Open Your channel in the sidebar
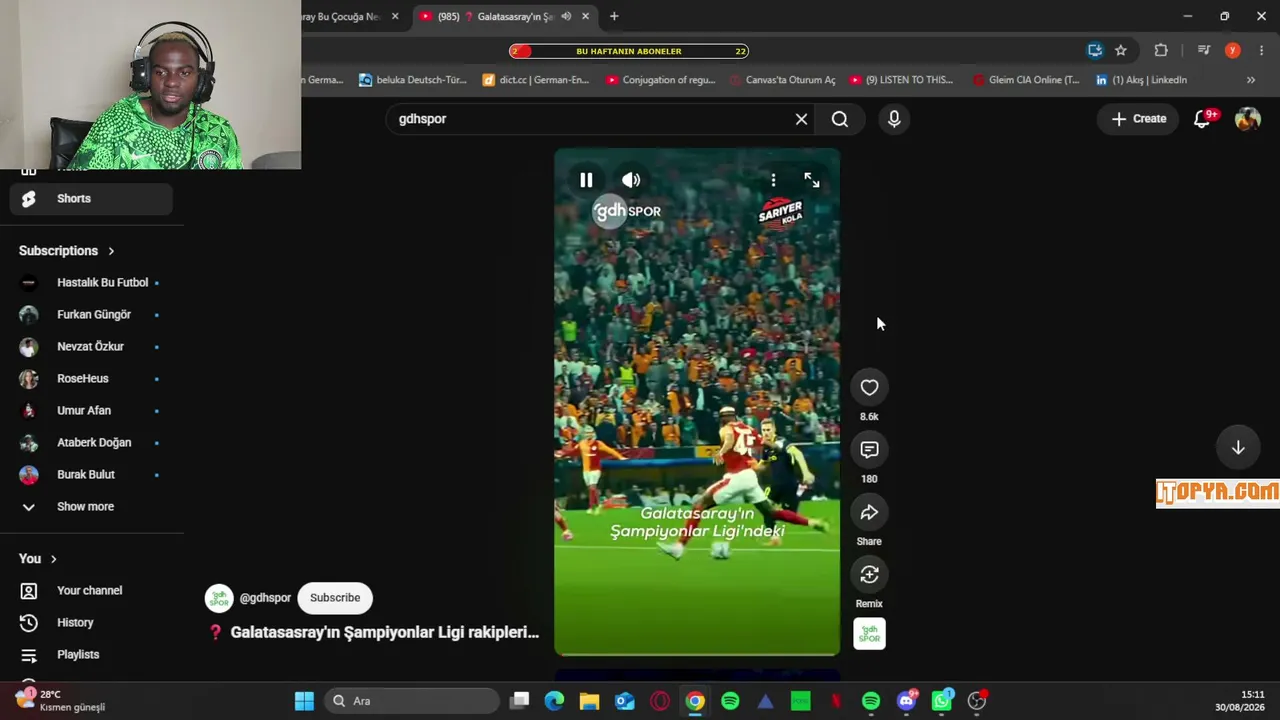This screenshot has width=1280, height=720. [91, 591]
